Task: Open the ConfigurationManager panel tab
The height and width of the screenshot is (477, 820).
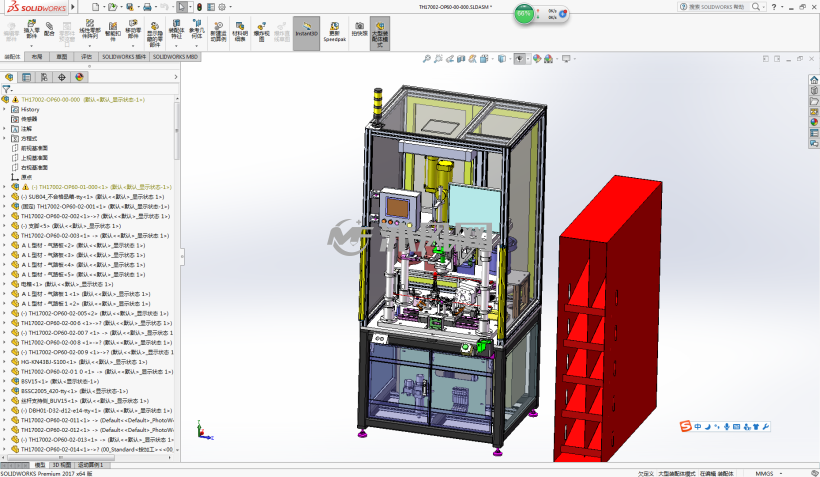Action: 44,77
